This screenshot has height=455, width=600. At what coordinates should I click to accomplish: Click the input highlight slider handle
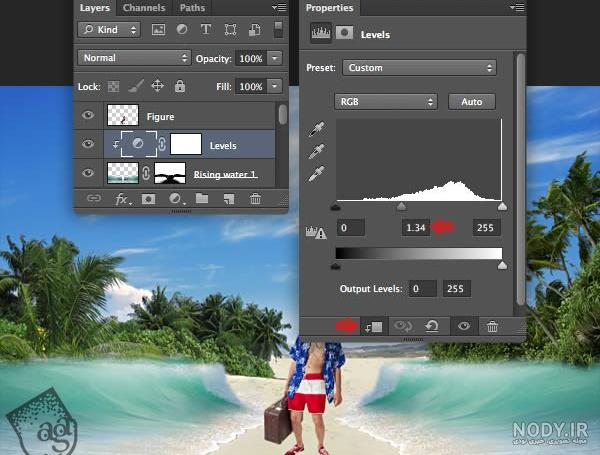502,207
